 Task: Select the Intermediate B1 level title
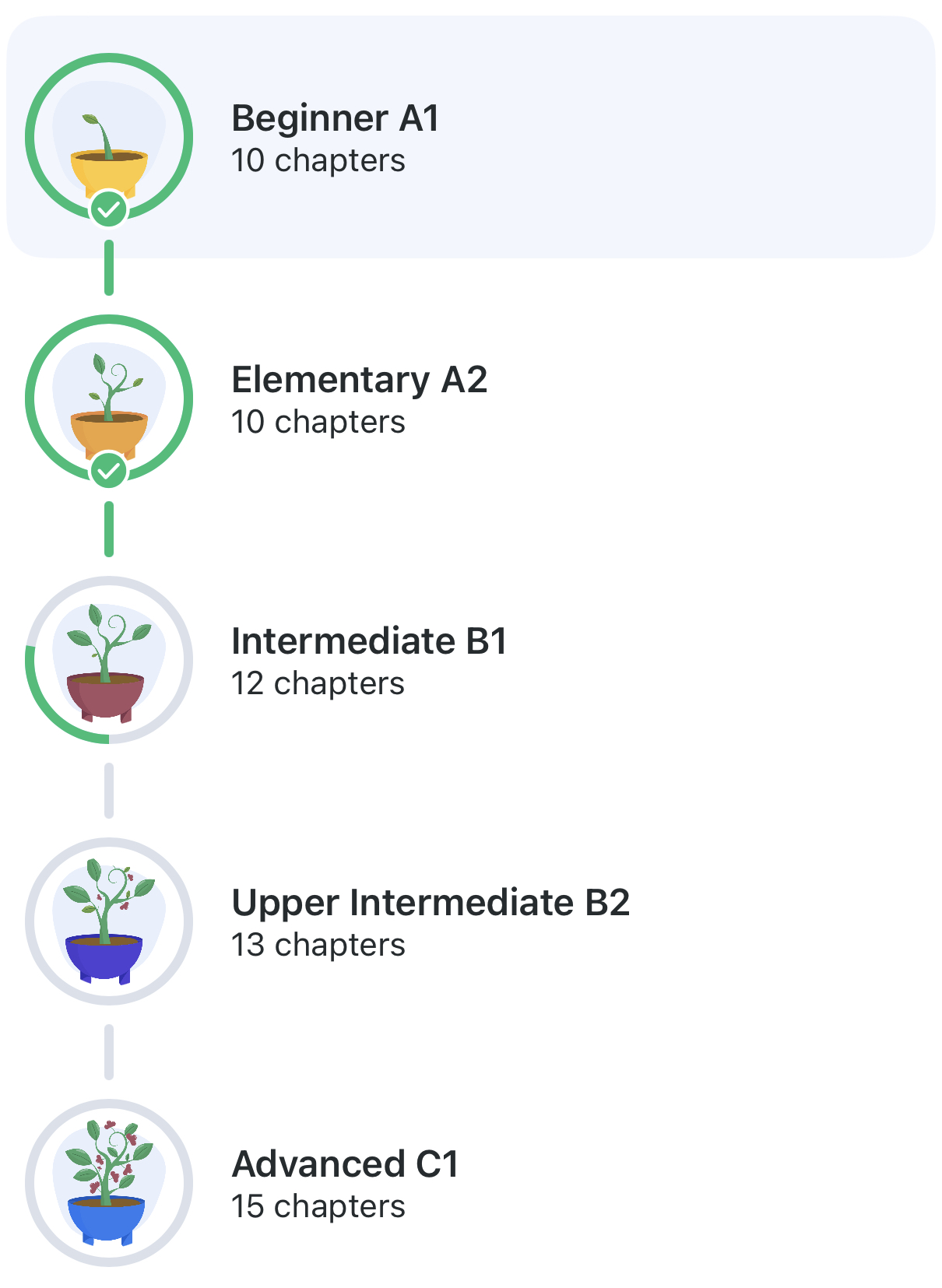point(369,641)
